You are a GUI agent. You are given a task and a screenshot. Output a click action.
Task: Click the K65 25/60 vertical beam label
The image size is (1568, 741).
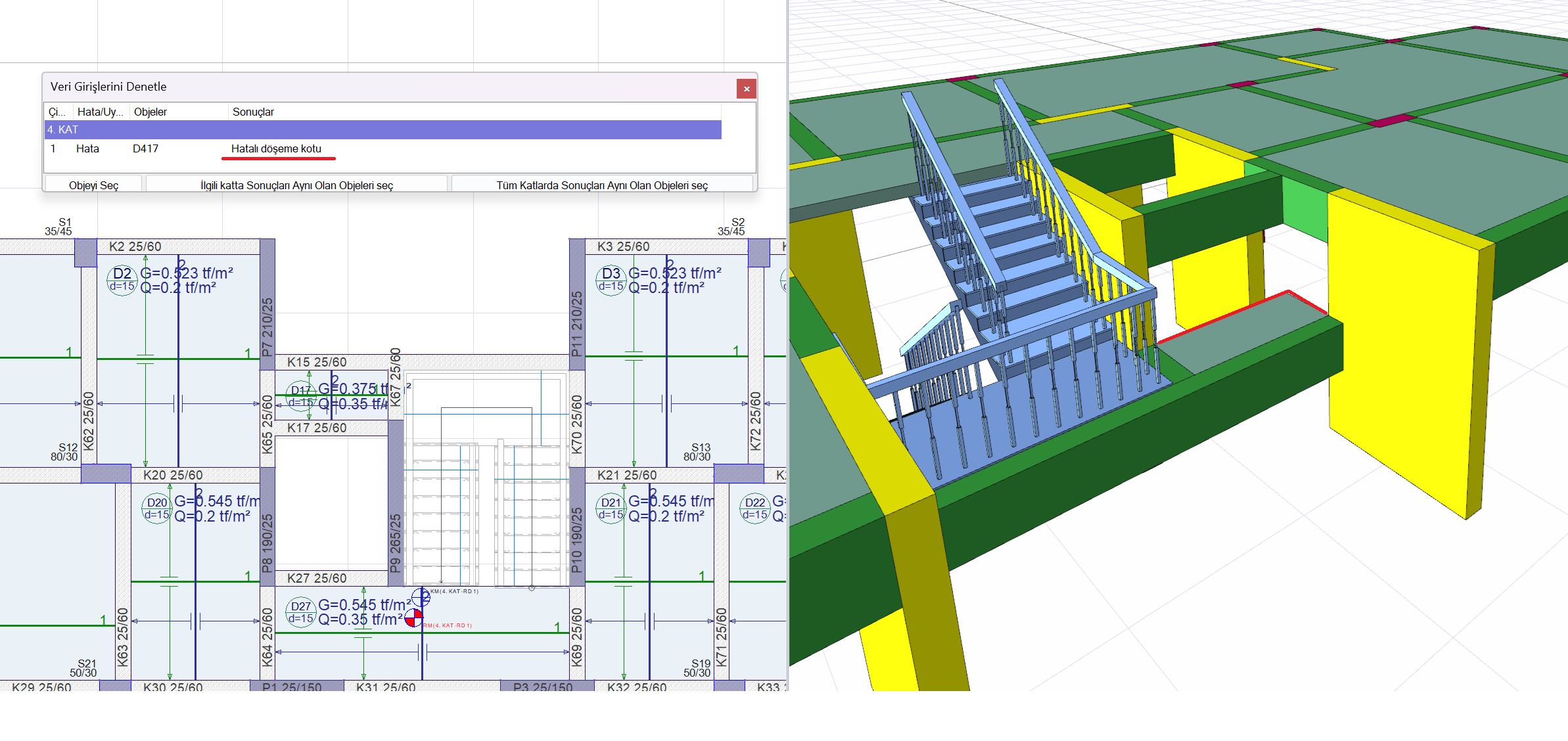tap(267, 424)
